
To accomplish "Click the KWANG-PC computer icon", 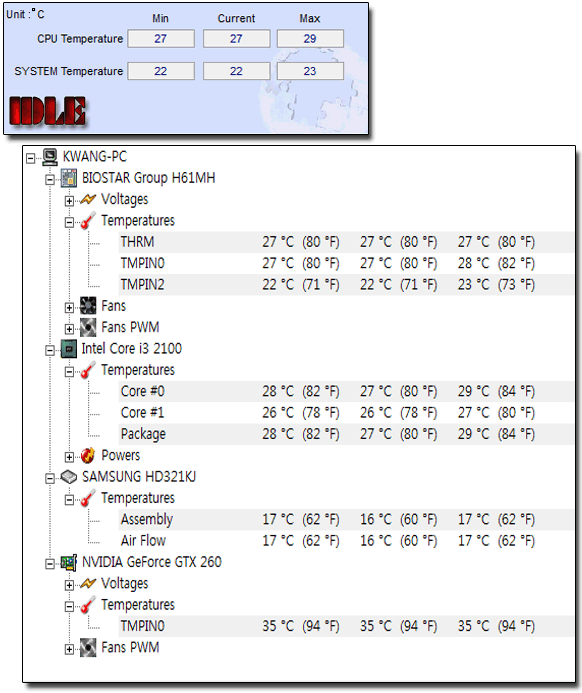I will [49, 157].
